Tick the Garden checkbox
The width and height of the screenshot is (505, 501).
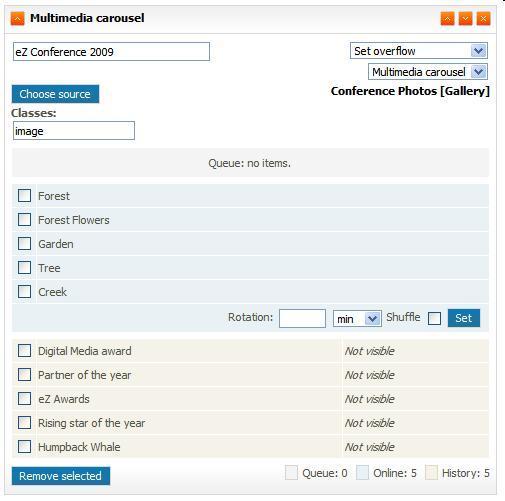coord(24,244)
